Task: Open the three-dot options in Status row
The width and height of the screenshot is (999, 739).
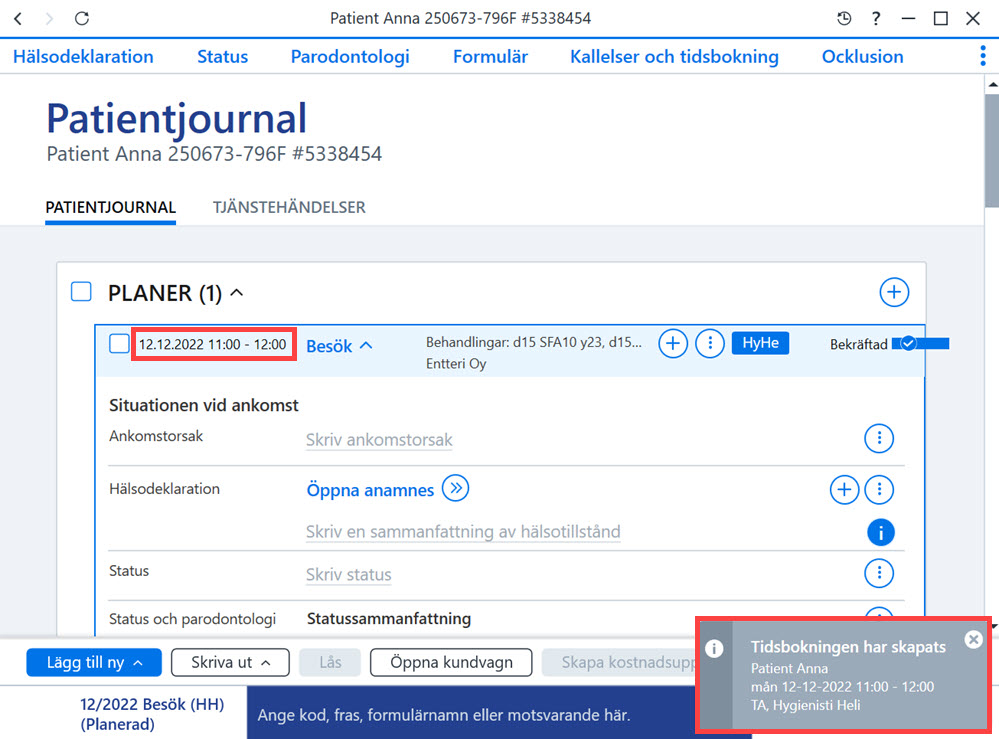Action: pos(879,573)
